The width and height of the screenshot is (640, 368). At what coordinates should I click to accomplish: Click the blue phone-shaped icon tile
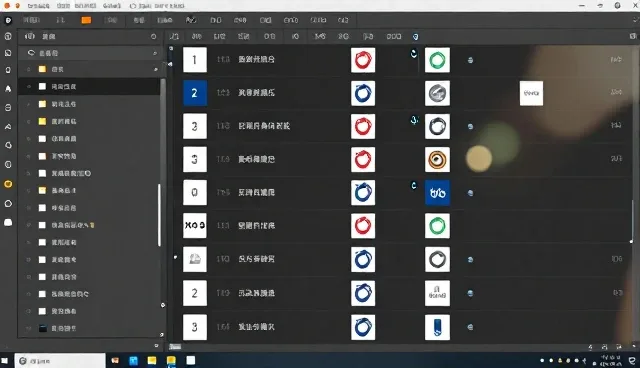[x=437, y=327]
